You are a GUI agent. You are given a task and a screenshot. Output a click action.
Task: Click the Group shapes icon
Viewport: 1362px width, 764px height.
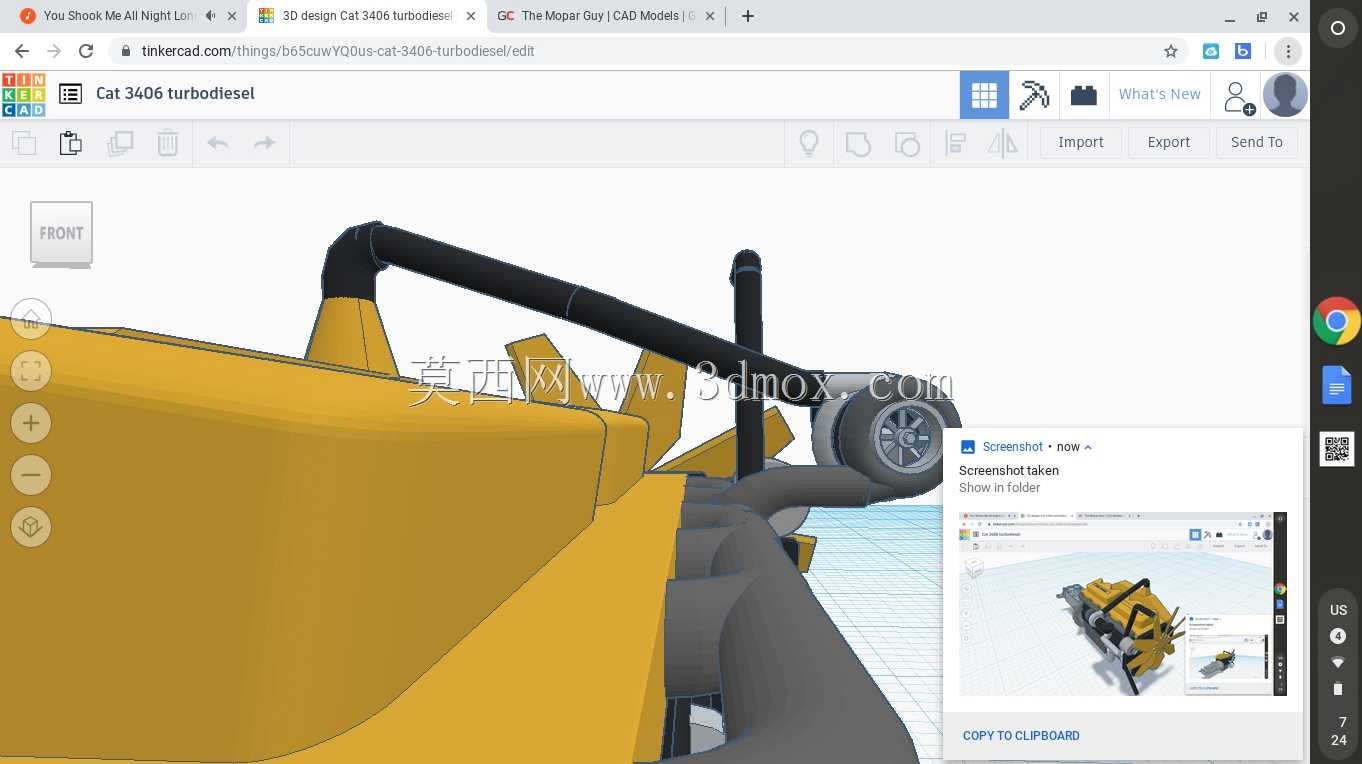point(858,143)
